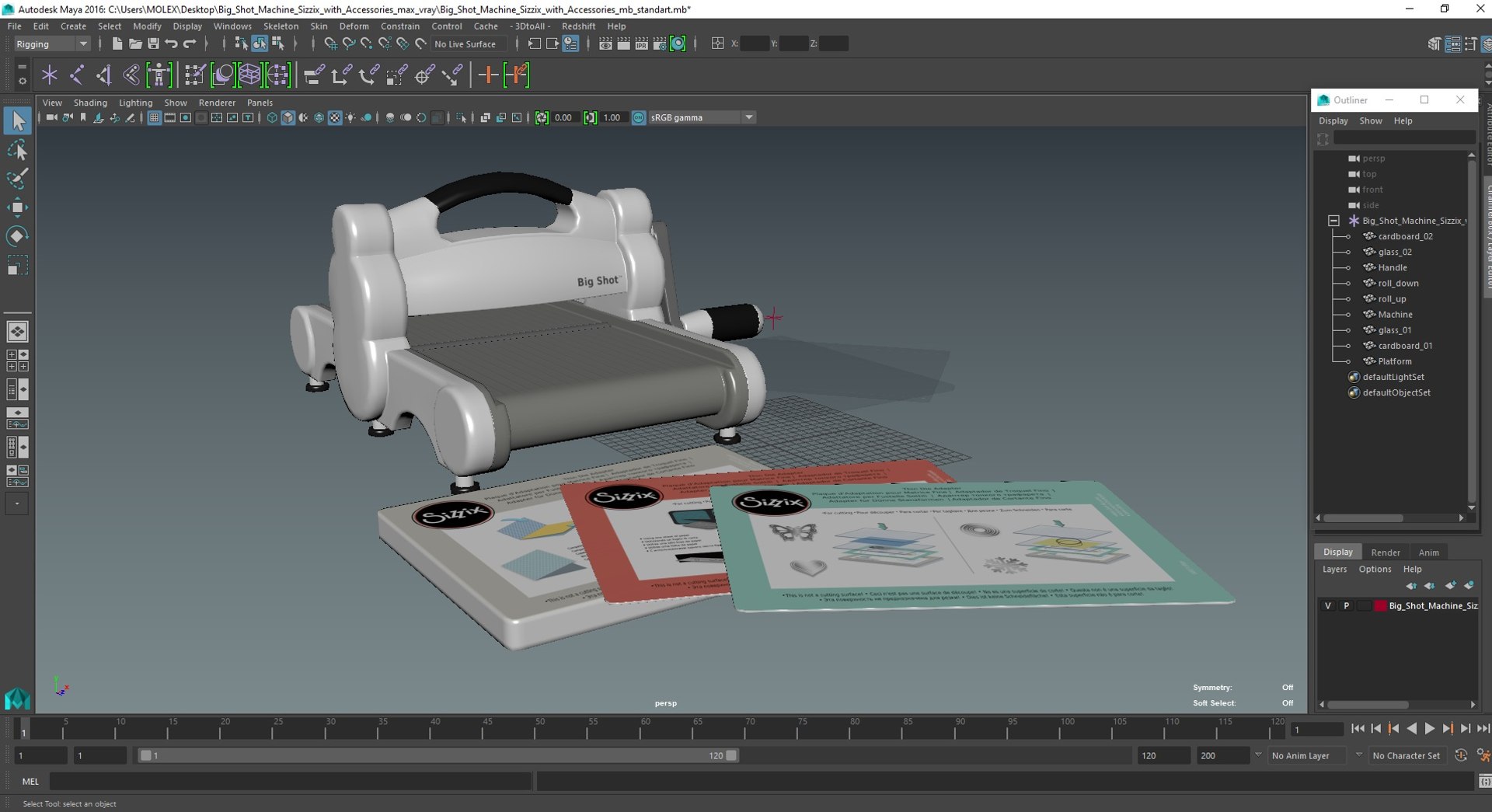Click the Create Locator shelf icon
This screenshot has height=812, width=1492.
pos(50,75)
